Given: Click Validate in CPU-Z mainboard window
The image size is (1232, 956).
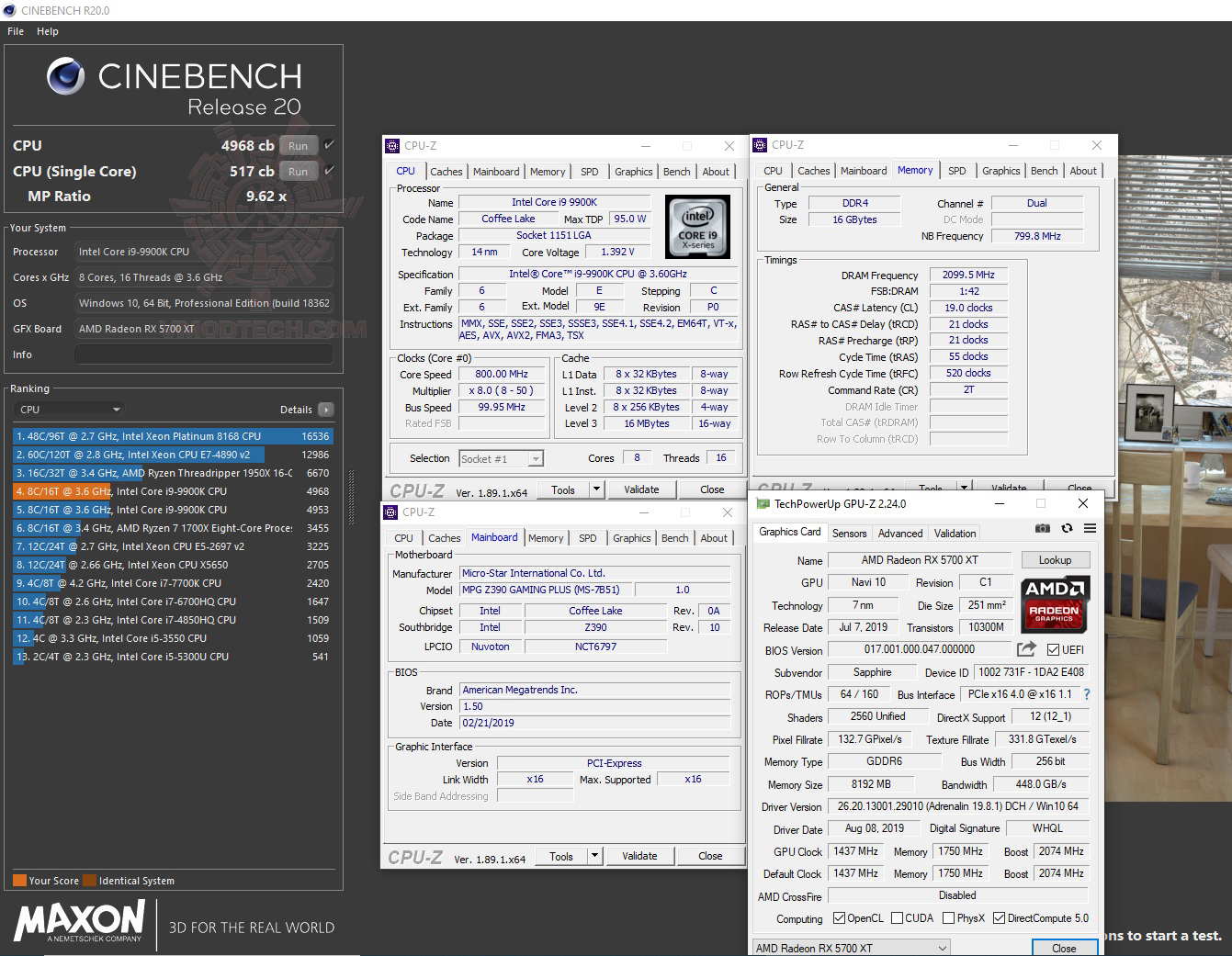Looking at the screenshot, I should pos(639,856).
